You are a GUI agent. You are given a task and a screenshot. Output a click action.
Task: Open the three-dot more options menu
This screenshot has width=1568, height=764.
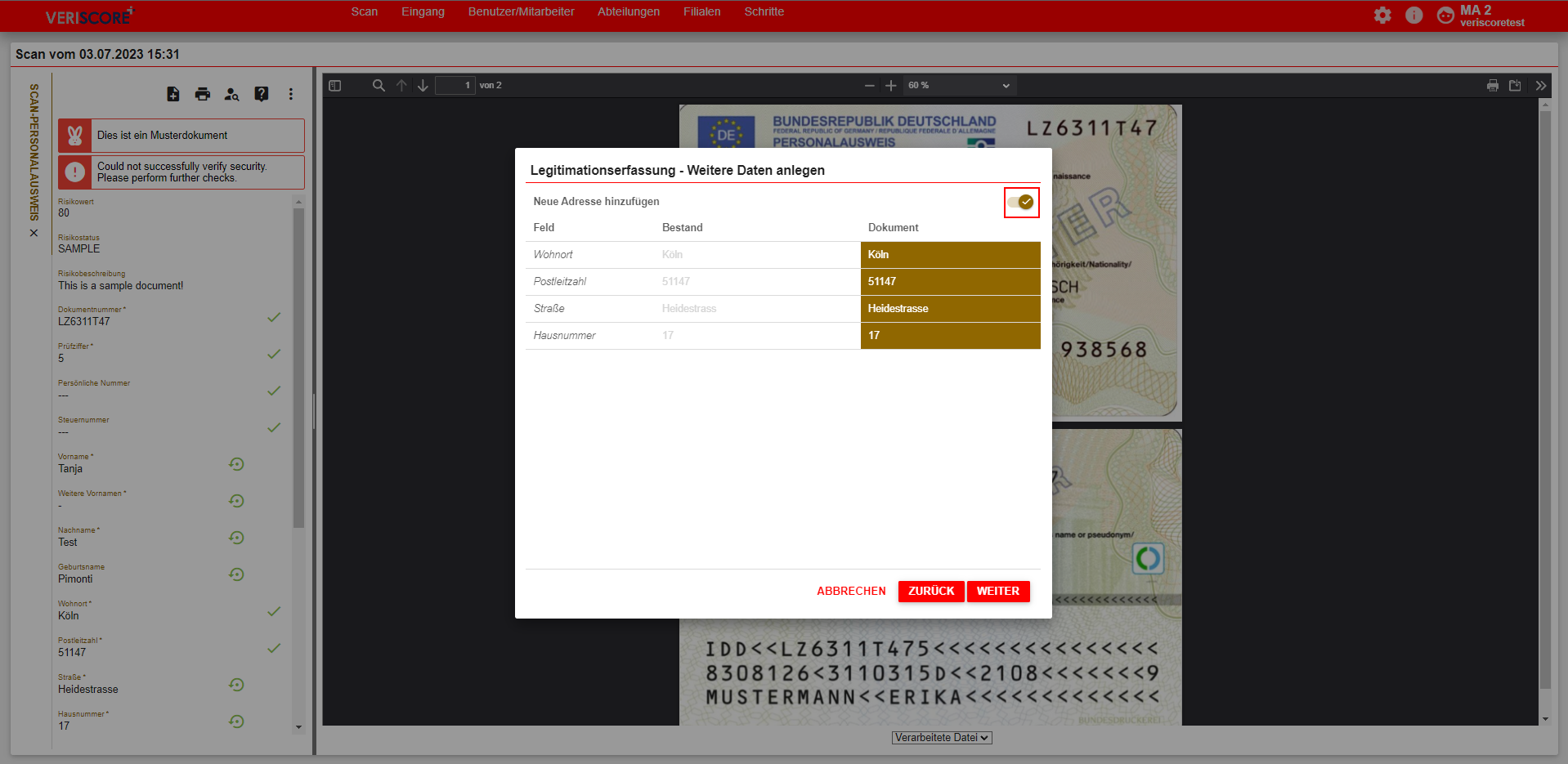coord(291,94)
